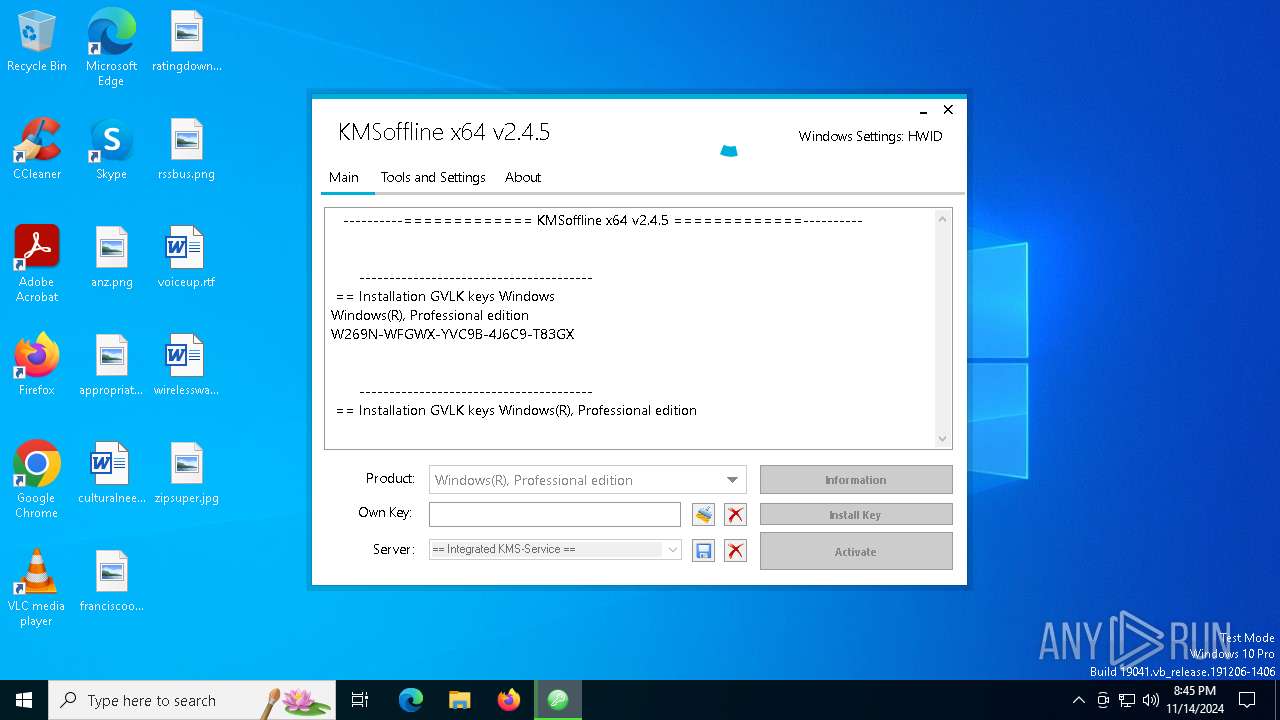This screenshot has width=1280, height=720.
Task: Save the server with the floppy disk icon
Action: (x=703, y=551)
